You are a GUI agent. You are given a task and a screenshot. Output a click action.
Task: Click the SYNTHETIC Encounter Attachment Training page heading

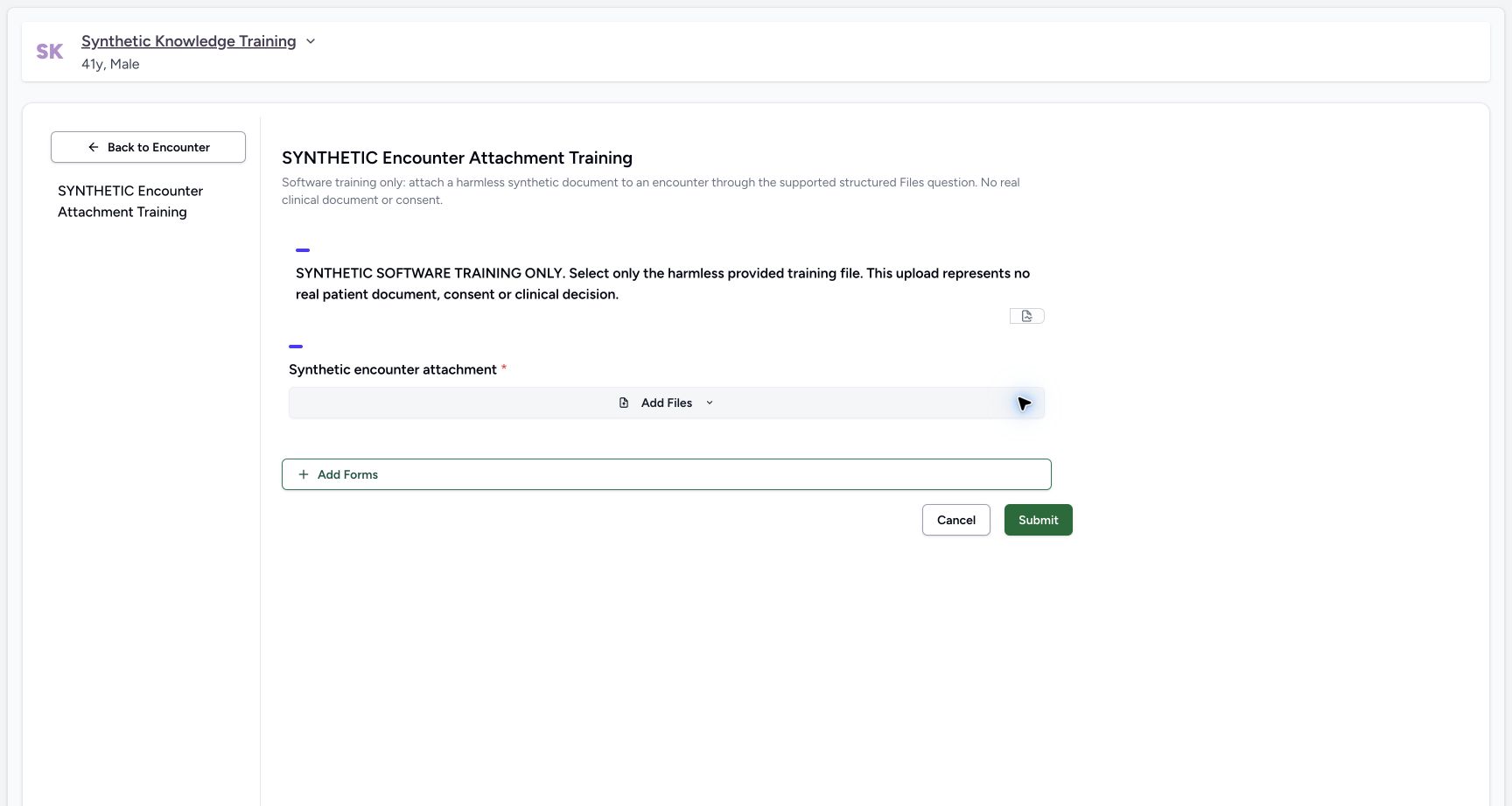[457, 158]
